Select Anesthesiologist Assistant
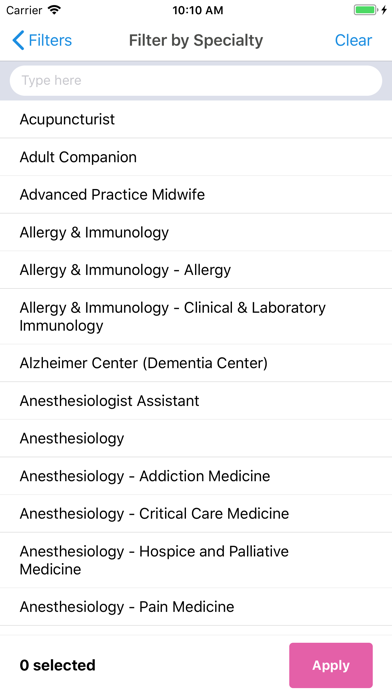Screen dimensions: 392x696 click(196, 401)
